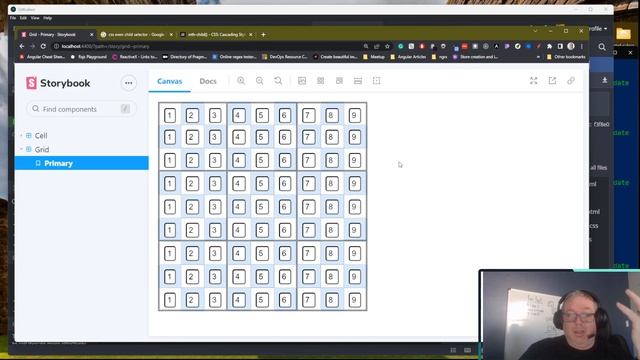Open the Chrome profile avatar
The width and height of the screenshot is (640, 360).
pyautogui.click(x=571, y=47)
